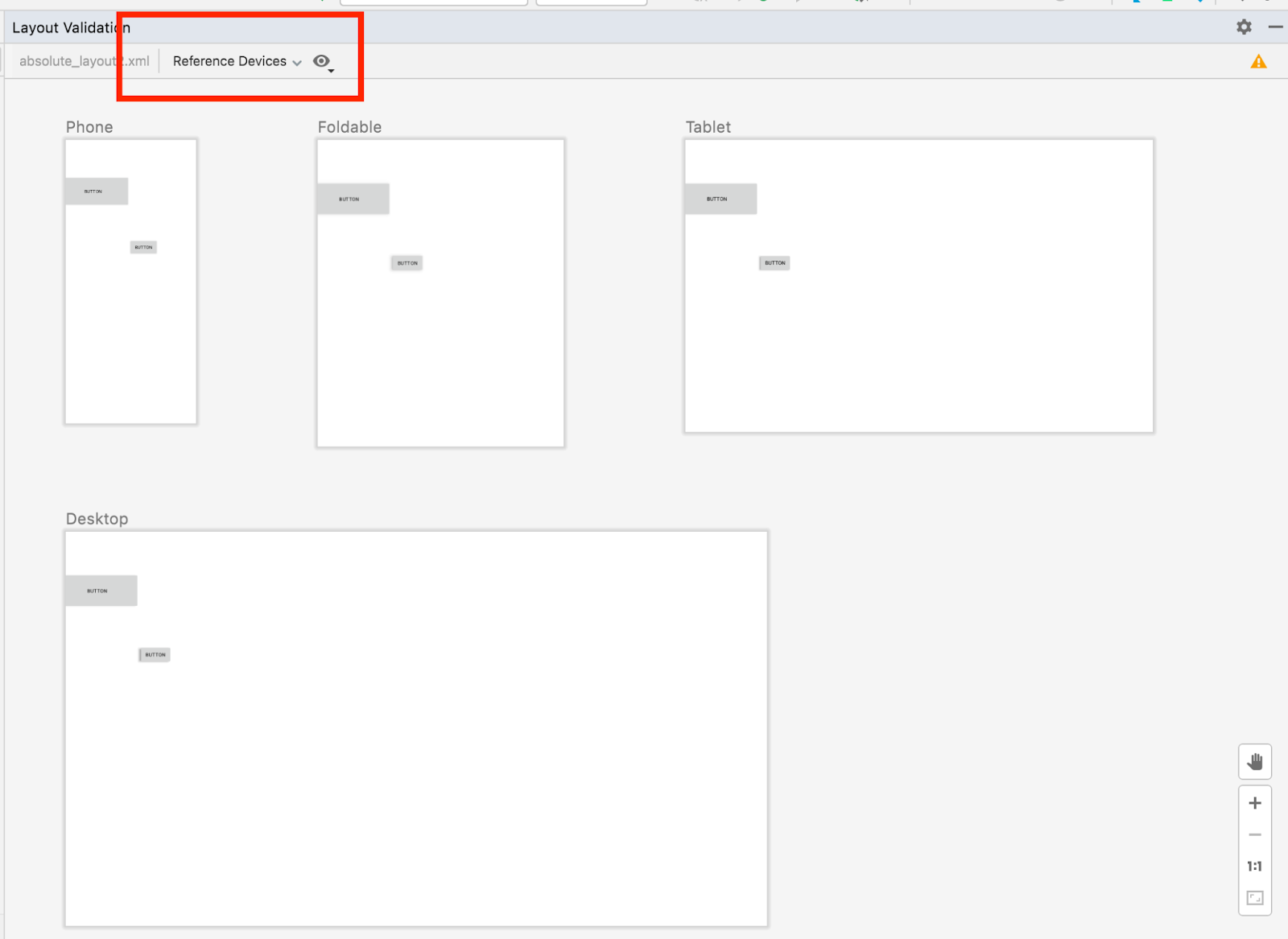Click the large BUTTON in Phone preview
The image size is (1288, 939).
point(97,192)
